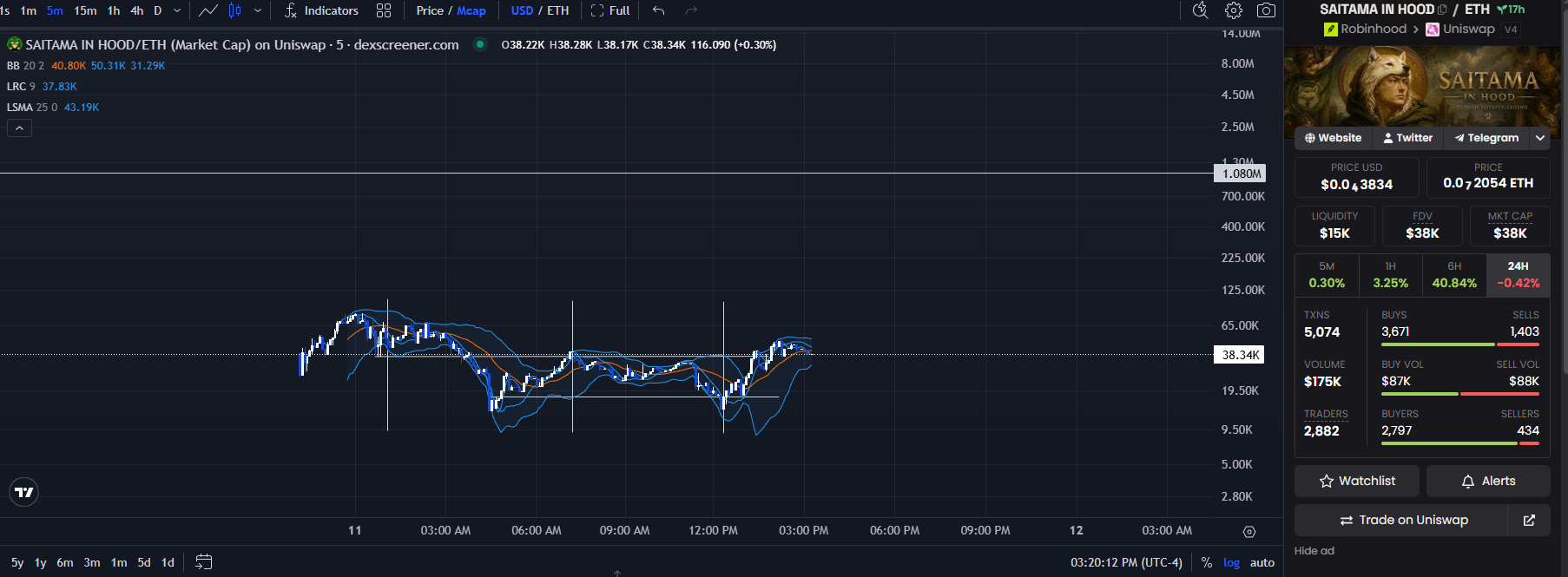The width and height of the screenshot is (1568, 577).
Task: Select the 1h timeframe
Action: click(x=114, y=10)
